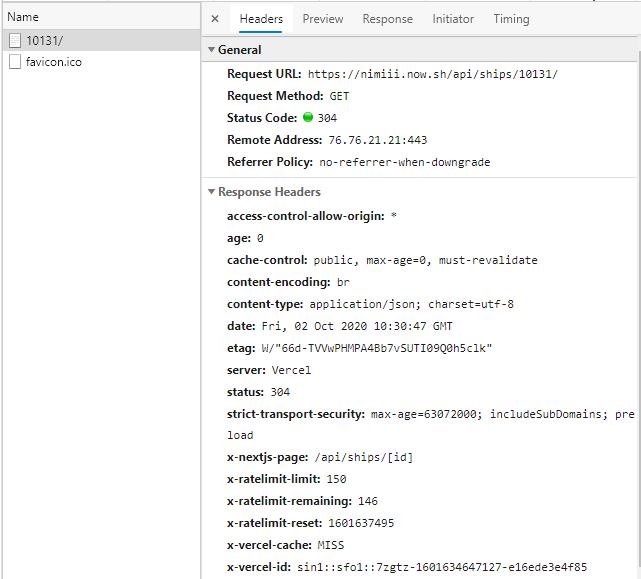Click the strict-transport-security header name

pos(296,415)
